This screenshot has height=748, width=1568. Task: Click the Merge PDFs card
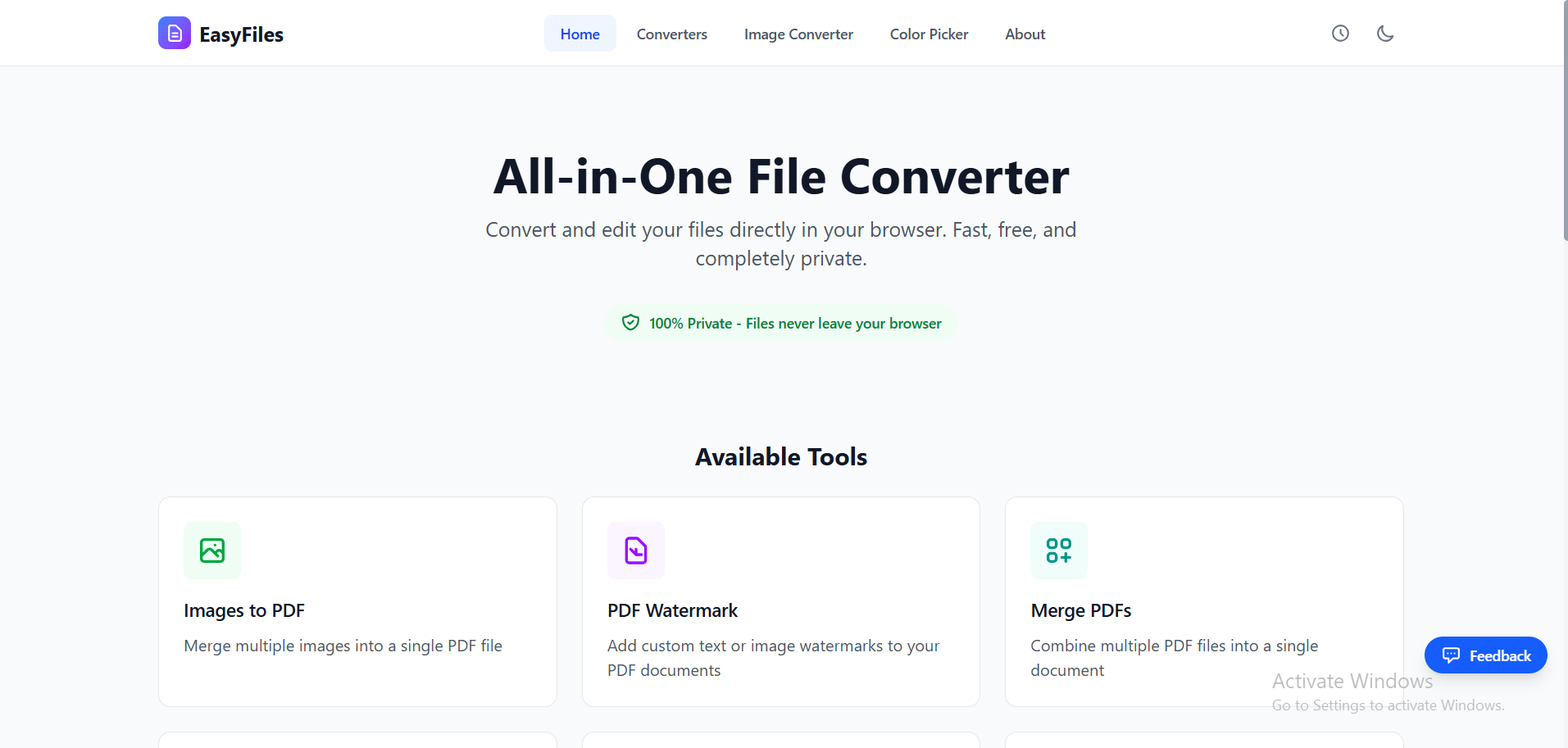[1203, 601]
